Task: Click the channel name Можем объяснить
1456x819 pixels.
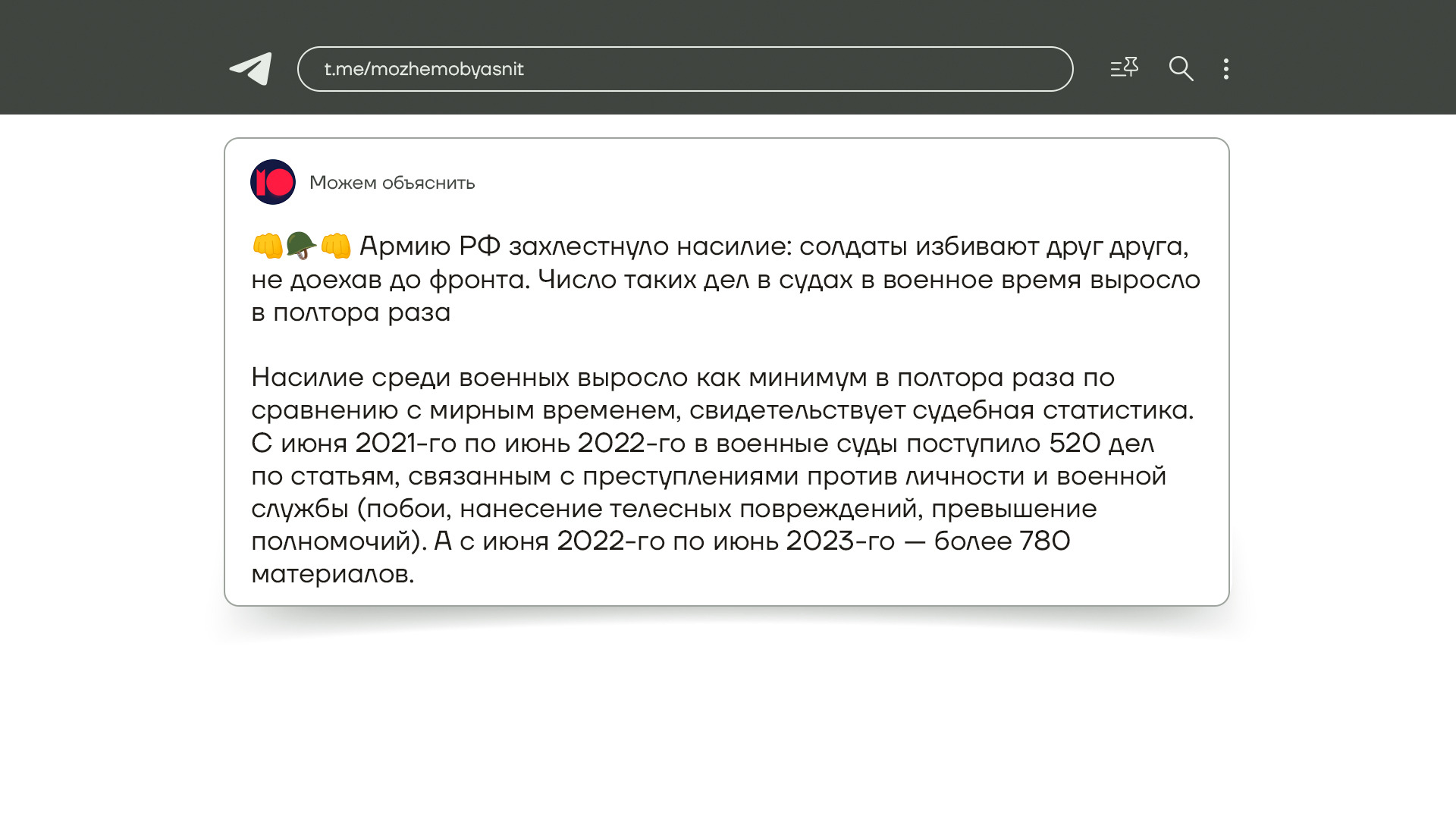Action: [392, 183]
